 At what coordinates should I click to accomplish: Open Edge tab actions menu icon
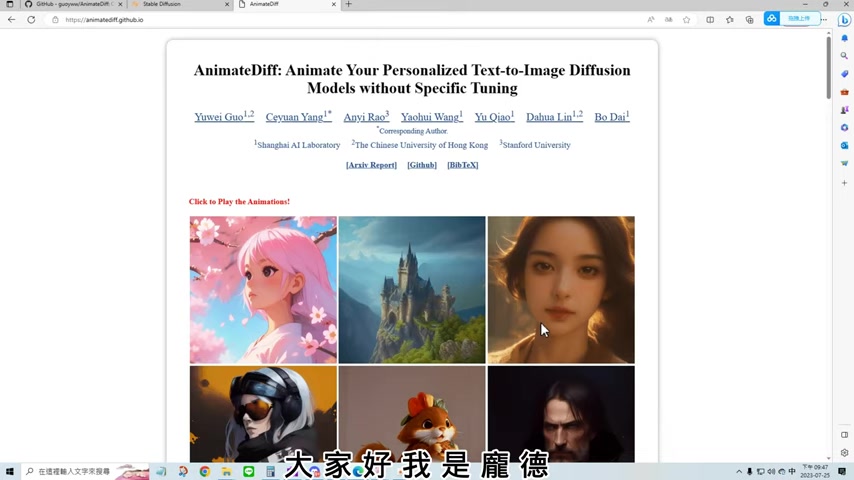9,4
